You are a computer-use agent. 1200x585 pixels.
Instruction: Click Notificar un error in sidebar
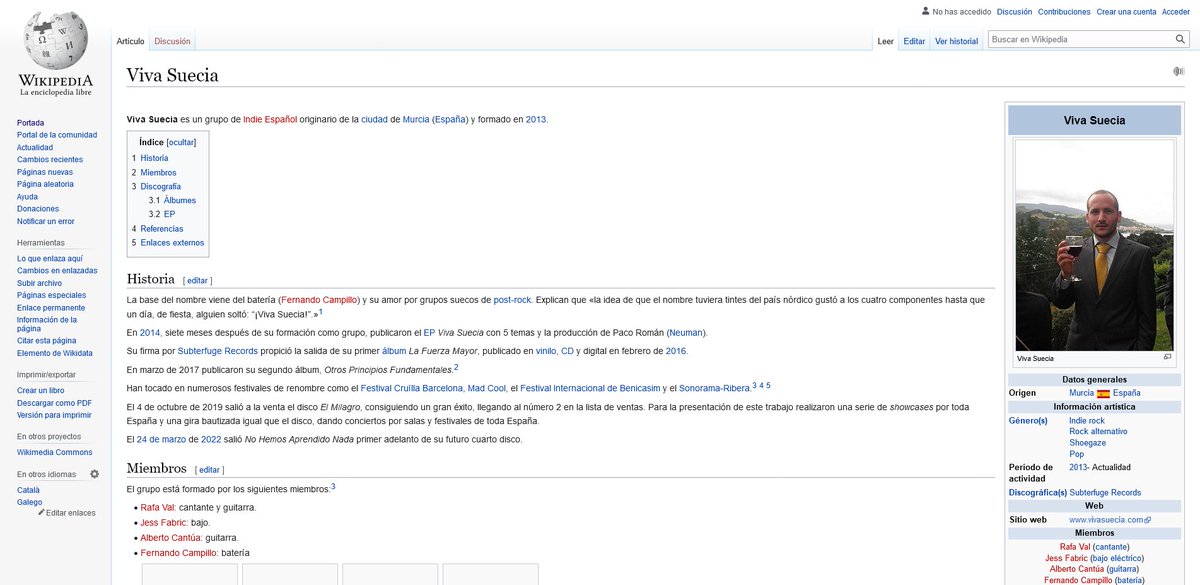(46, 221)
